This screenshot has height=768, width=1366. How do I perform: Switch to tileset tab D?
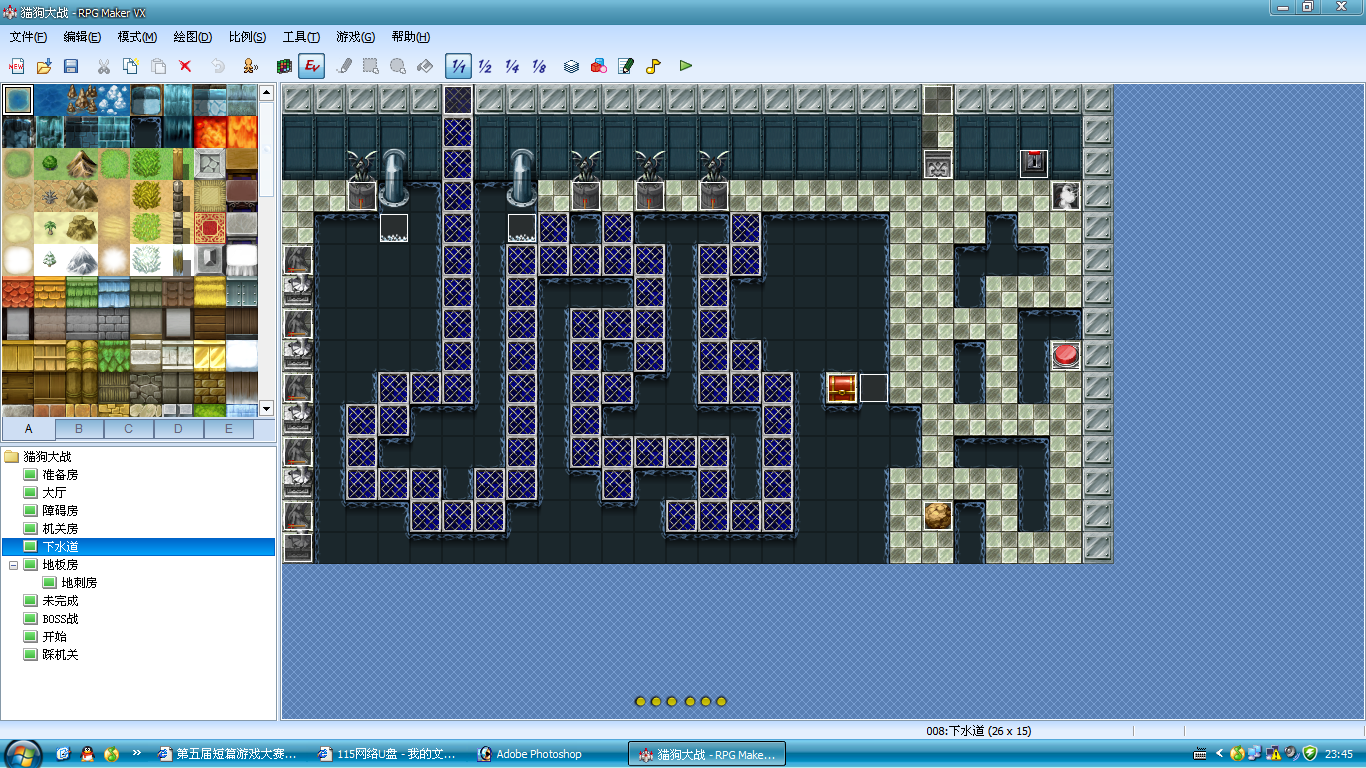coord(179,429)
